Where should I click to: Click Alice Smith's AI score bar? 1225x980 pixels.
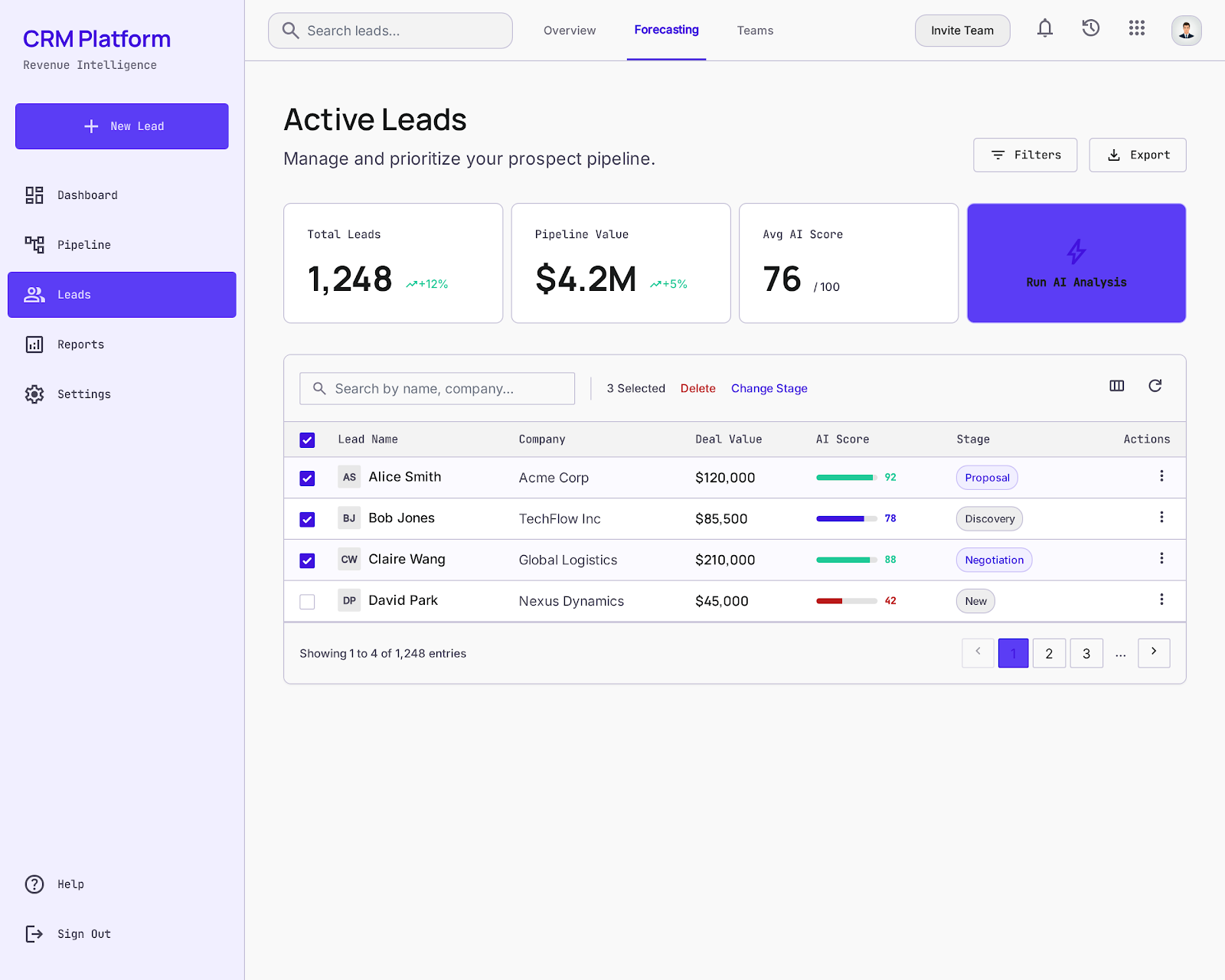coord(847,477)
